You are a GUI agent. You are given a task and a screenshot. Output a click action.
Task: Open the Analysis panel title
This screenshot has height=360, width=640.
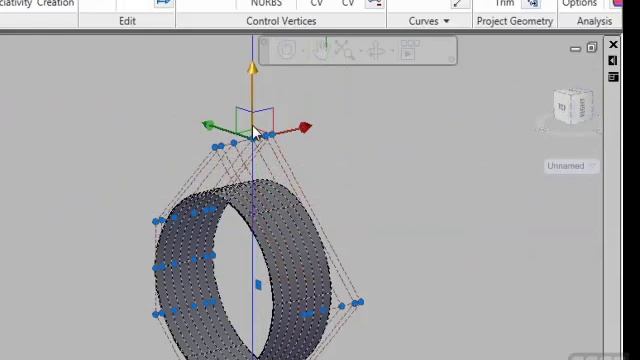pos(594,21)
